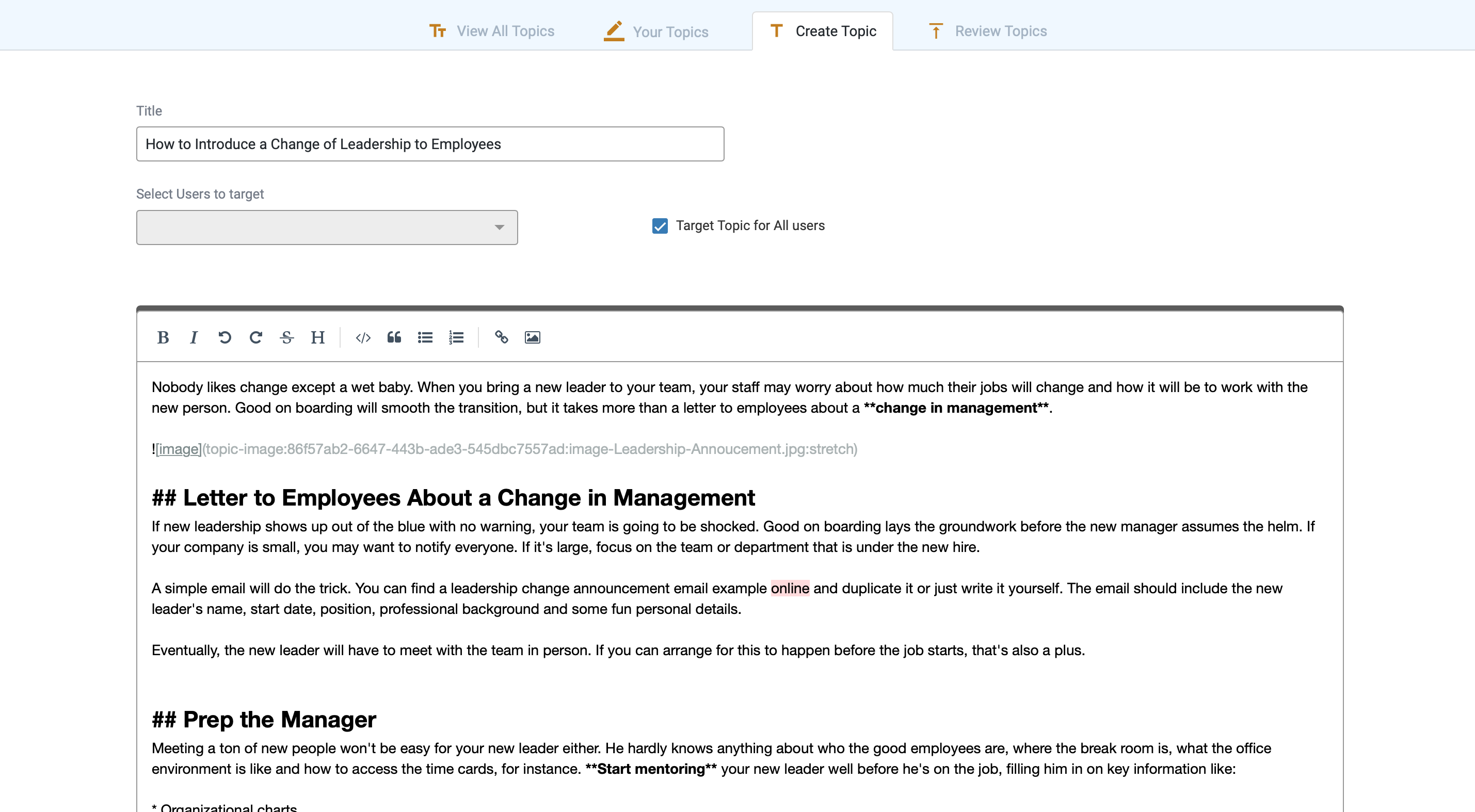The image size is (1475, 812).
Task: Click topic-image path text in editor
Action: point(530,449)
